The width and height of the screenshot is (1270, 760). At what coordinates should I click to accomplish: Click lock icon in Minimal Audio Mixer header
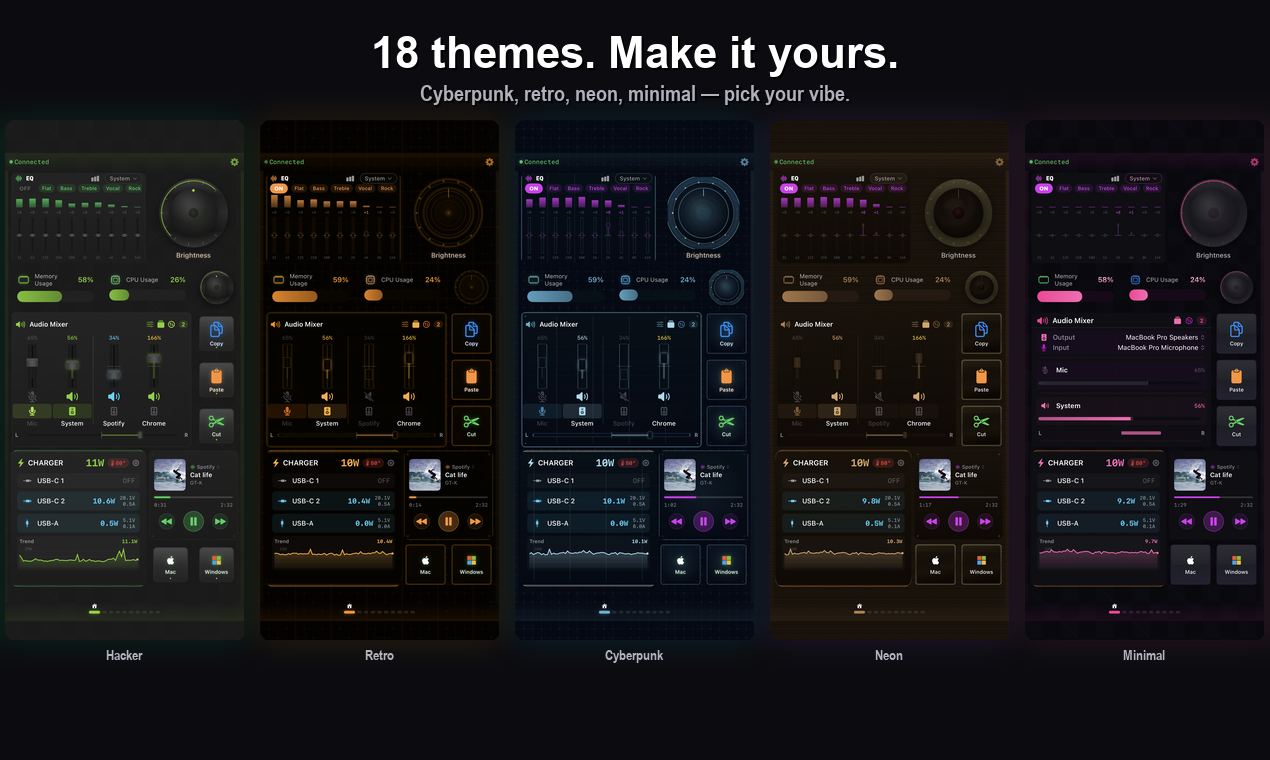click(x=1176, y=320)
